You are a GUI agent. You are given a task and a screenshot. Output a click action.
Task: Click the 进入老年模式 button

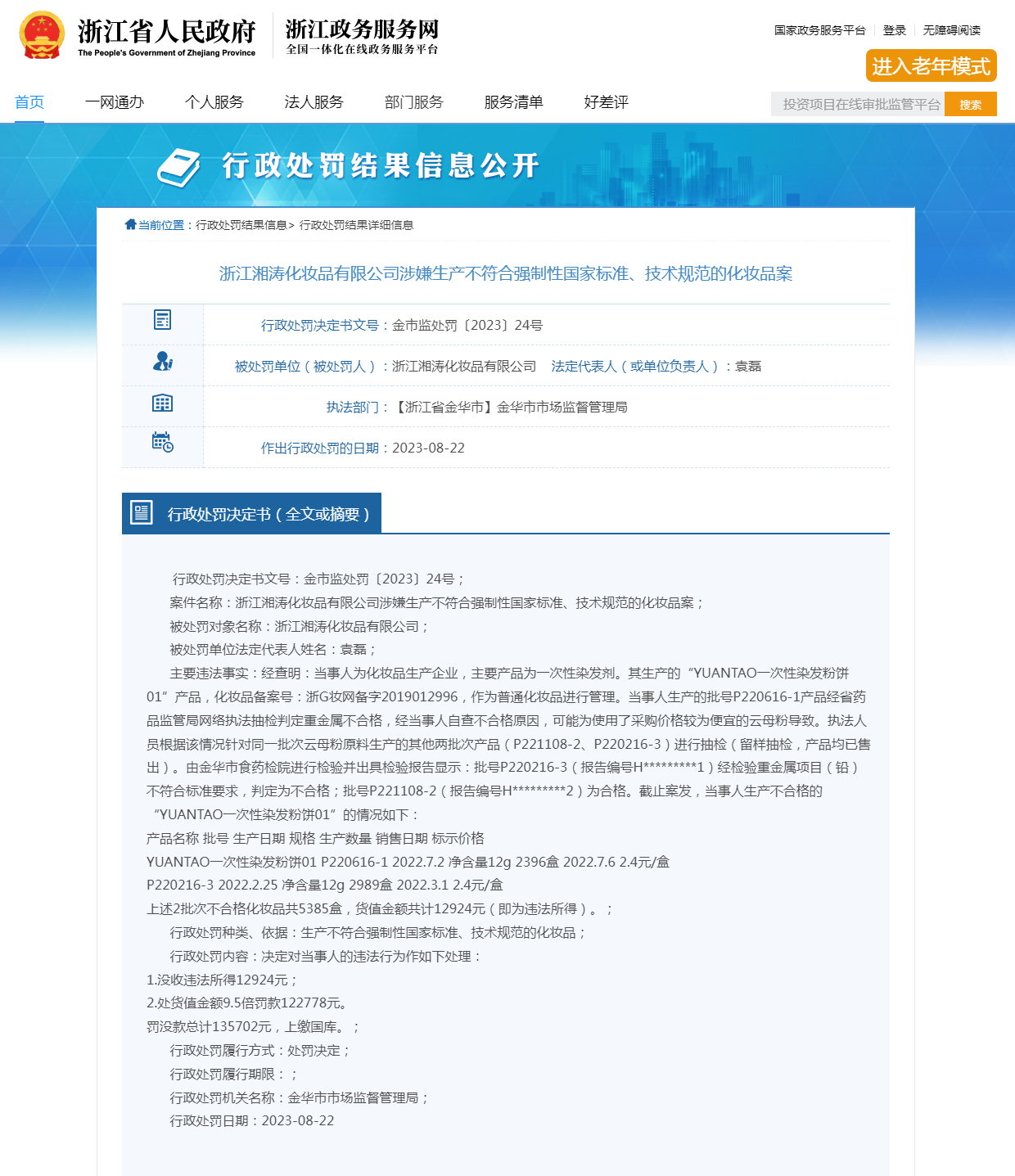click(932, 65)
